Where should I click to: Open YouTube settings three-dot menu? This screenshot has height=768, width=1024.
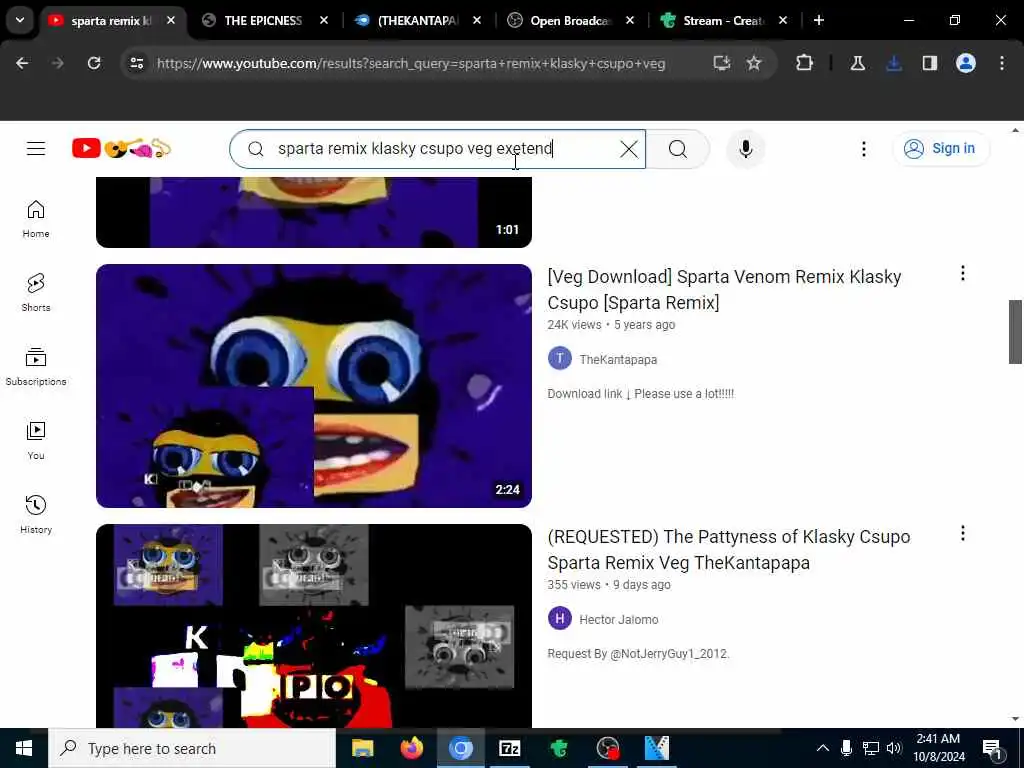tap(863, 149)
